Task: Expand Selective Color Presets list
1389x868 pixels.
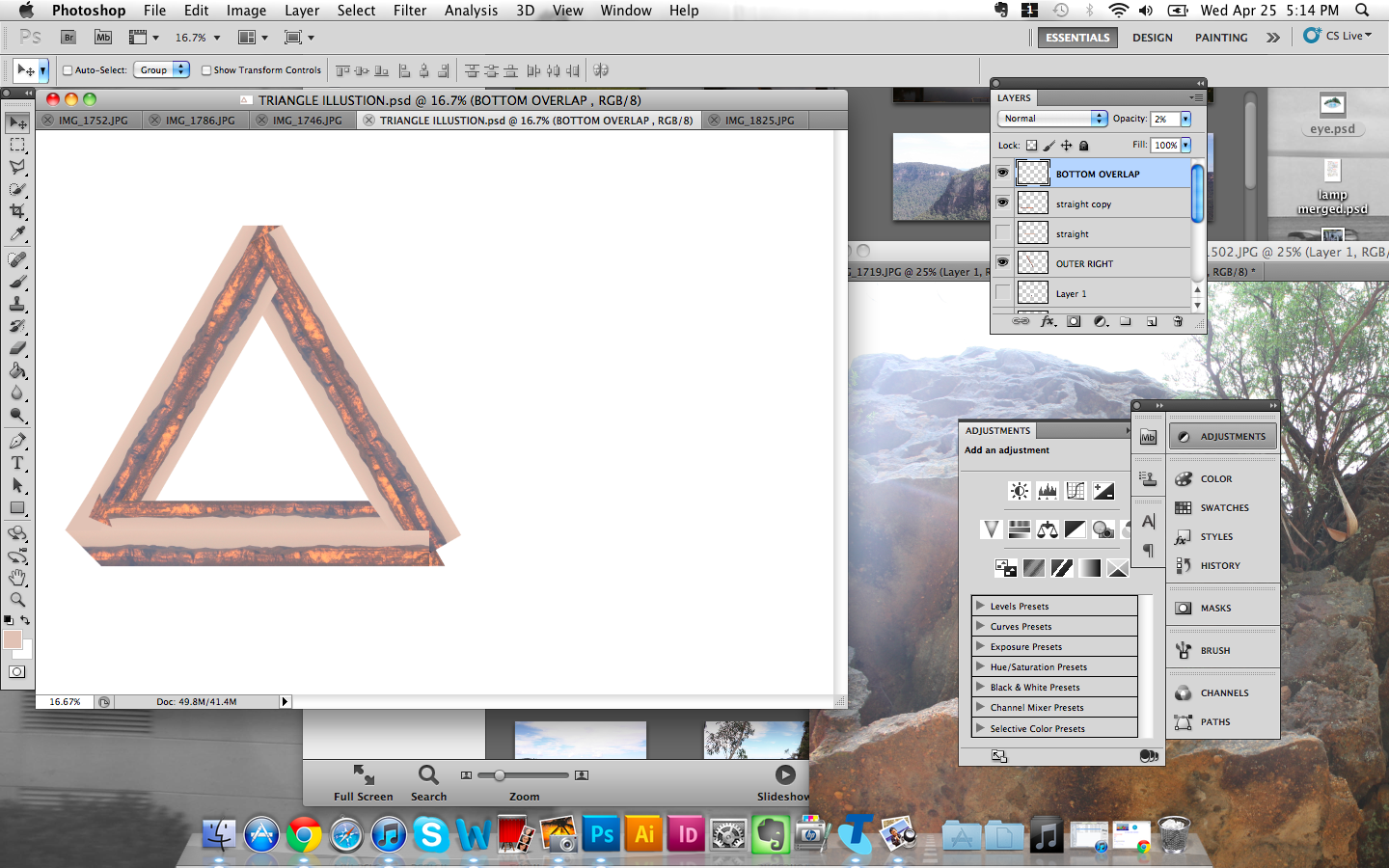Action: [x=980, y=728]
